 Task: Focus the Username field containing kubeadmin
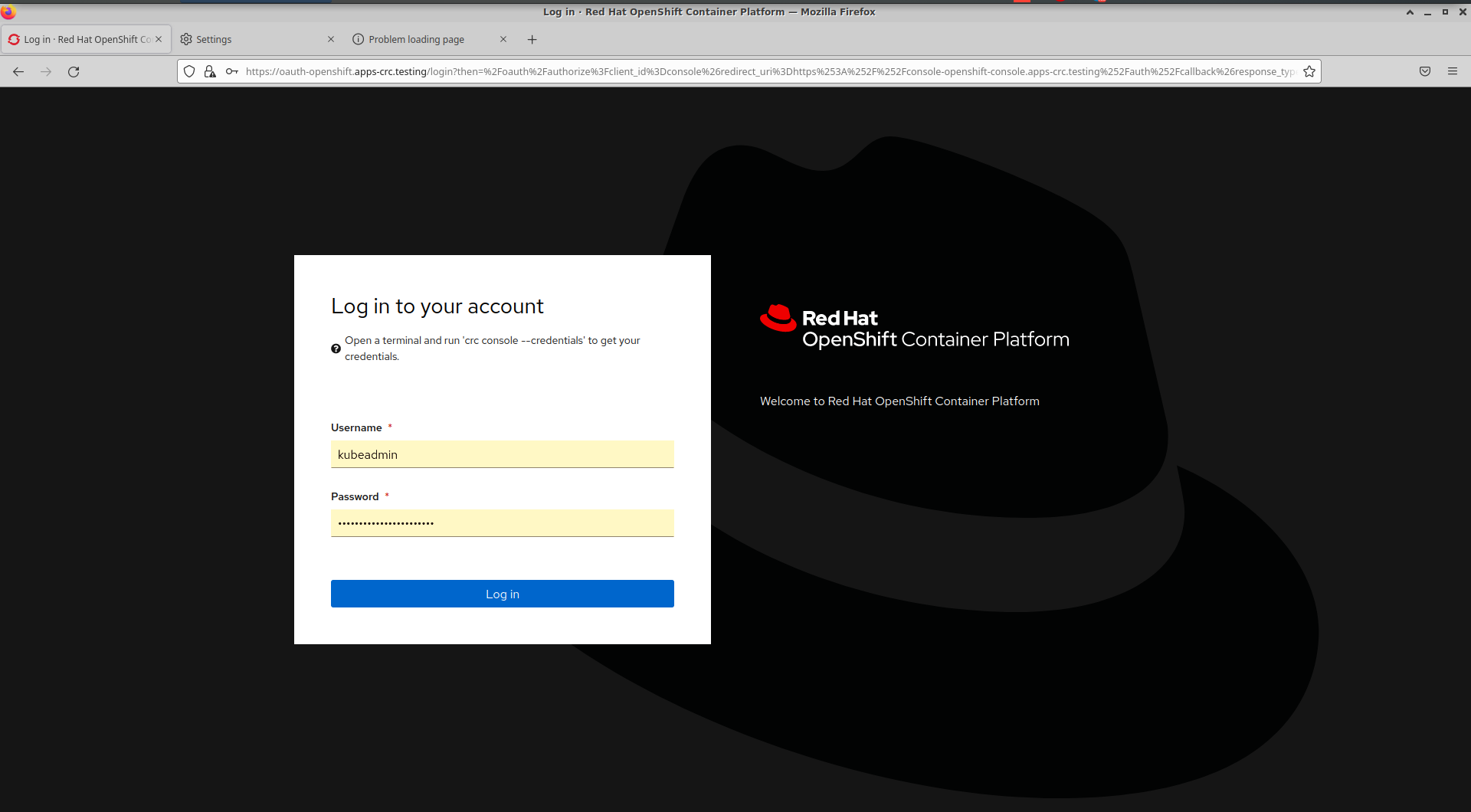[x=503, y=454]
